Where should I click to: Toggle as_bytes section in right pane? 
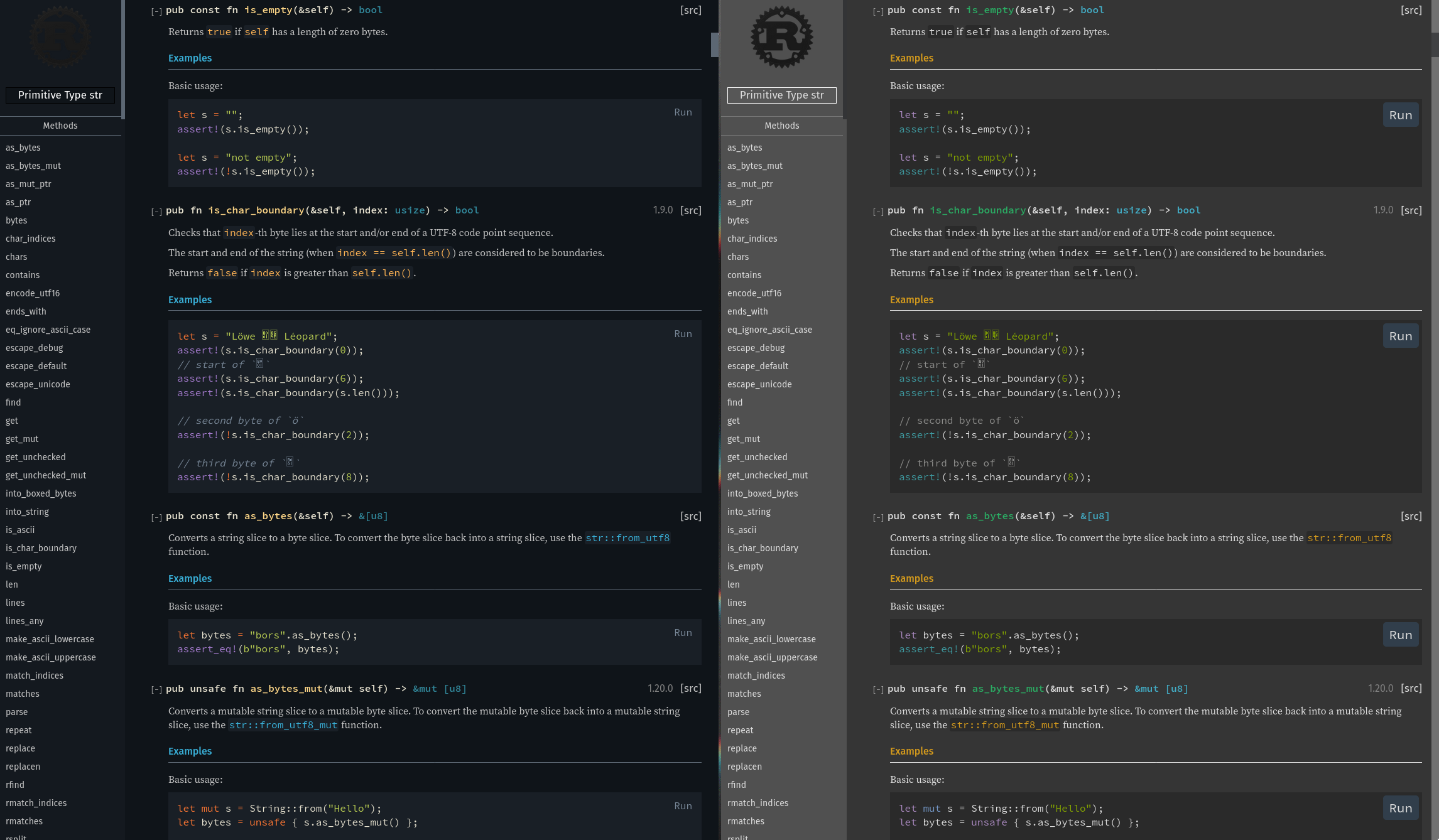coord(878,517)
